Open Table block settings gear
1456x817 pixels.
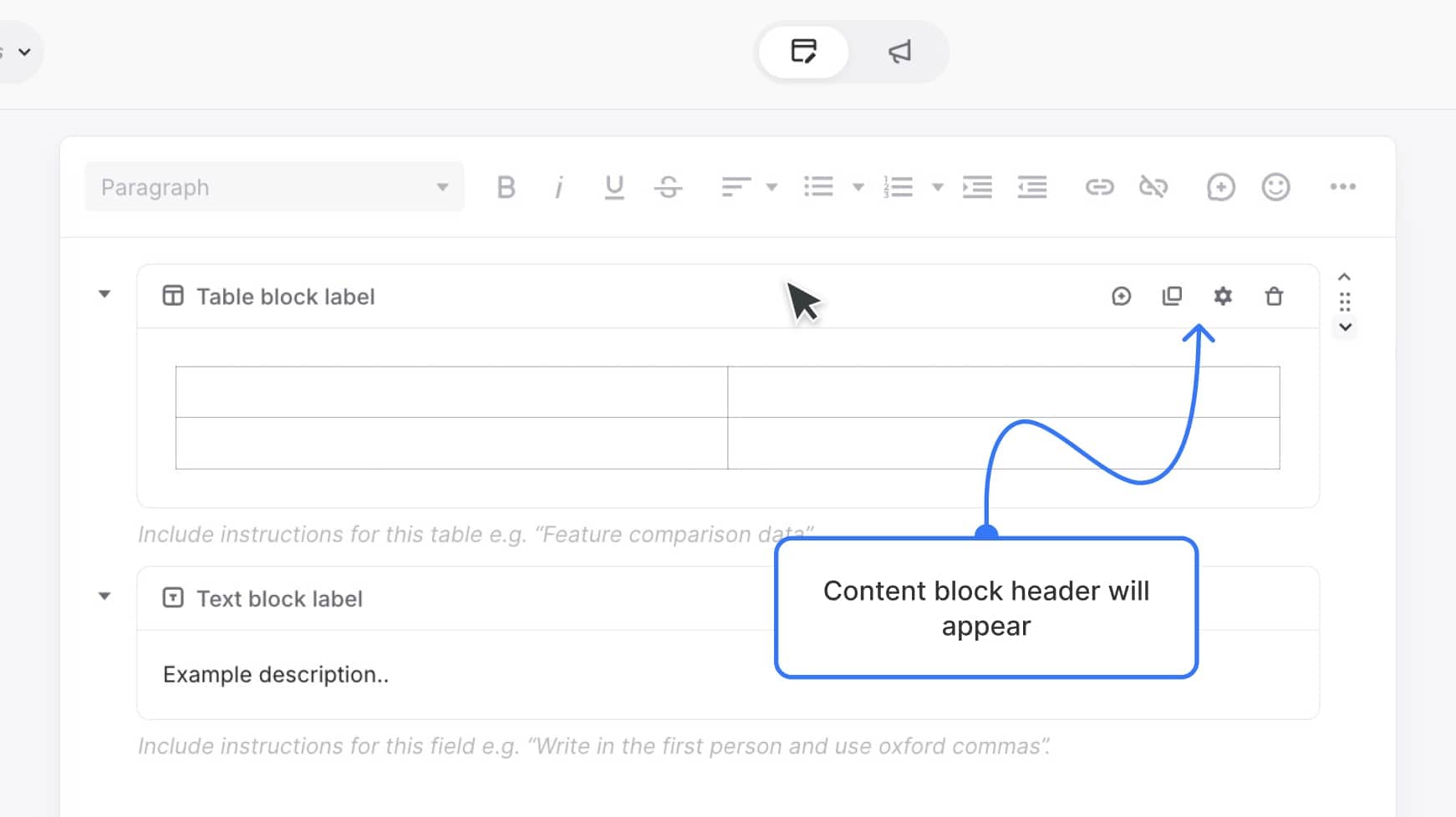(1223, 297)
